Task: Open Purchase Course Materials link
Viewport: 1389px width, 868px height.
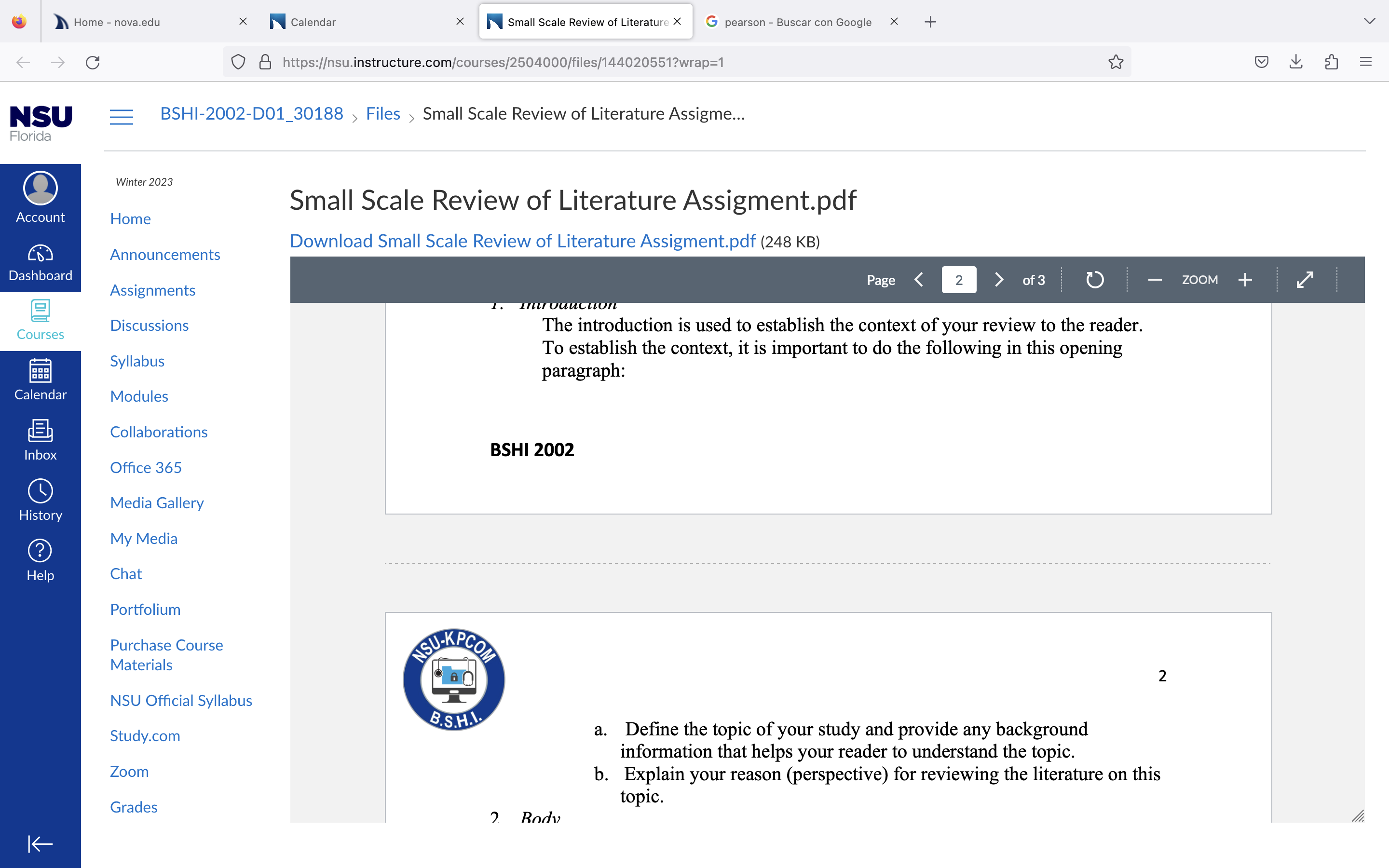Action: [166, 655]
